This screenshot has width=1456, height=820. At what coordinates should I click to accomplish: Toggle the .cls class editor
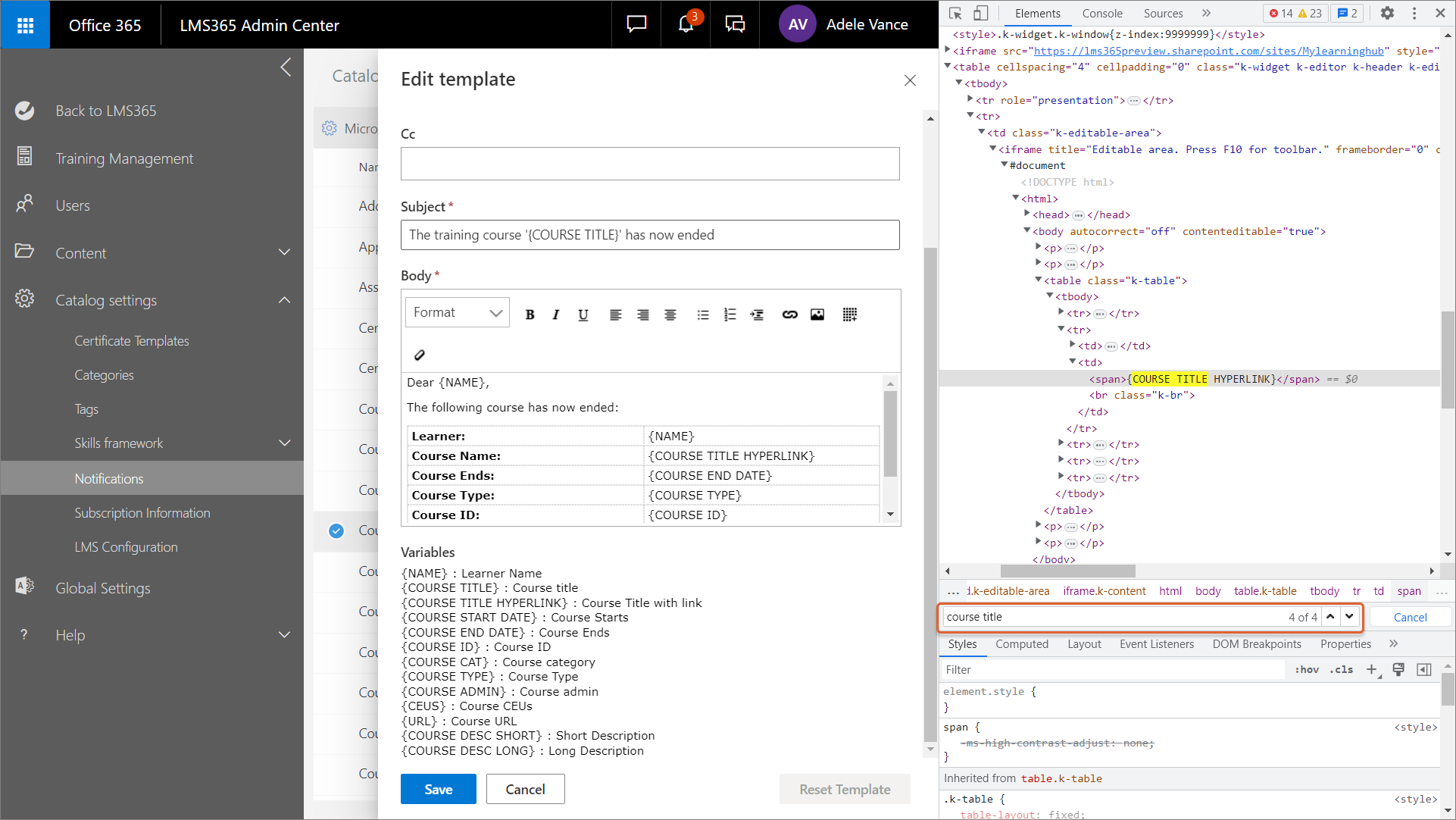coord(1341,669)
